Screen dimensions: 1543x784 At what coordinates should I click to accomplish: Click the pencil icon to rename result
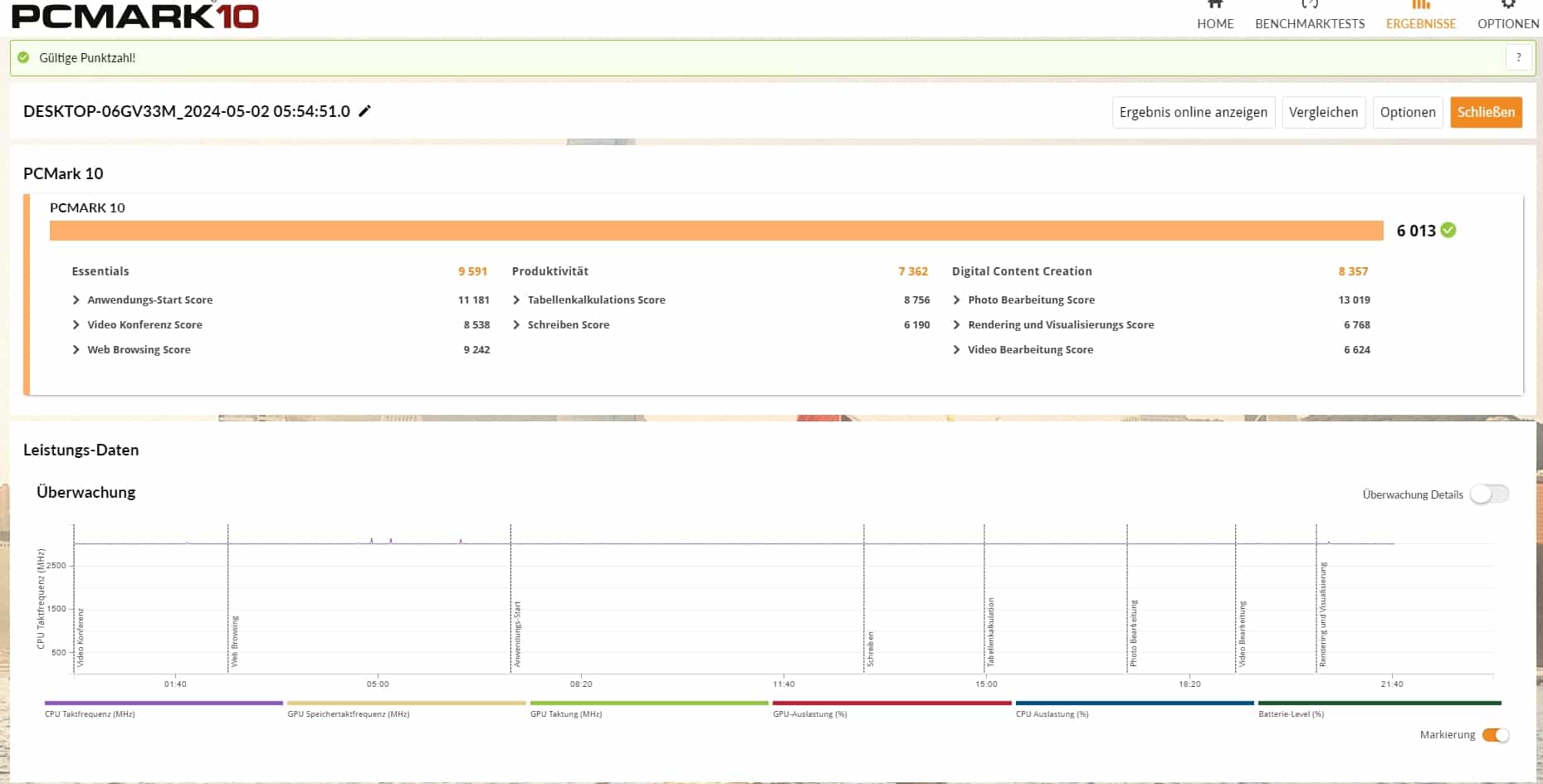364,111
